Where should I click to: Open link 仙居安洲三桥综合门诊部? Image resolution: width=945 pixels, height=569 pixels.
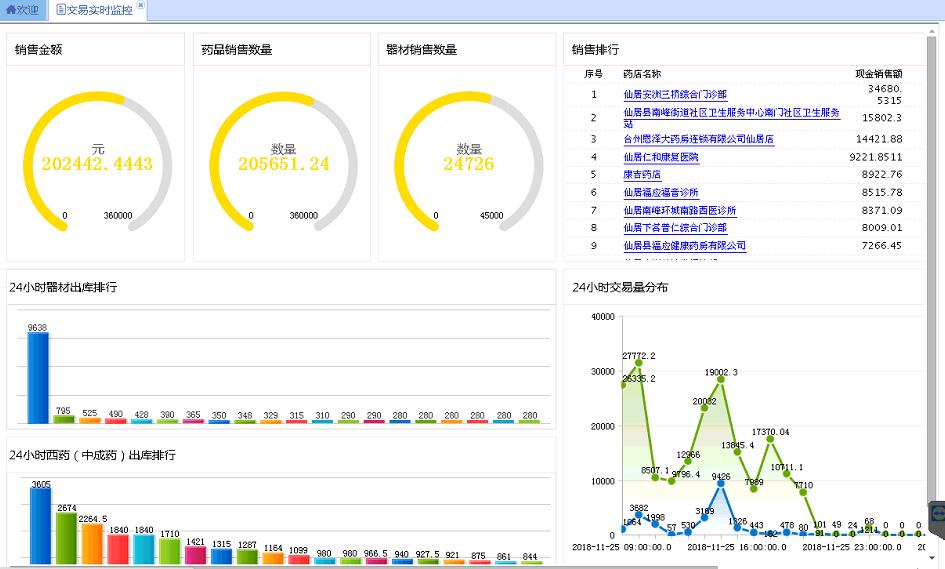[x=675, y=95]
